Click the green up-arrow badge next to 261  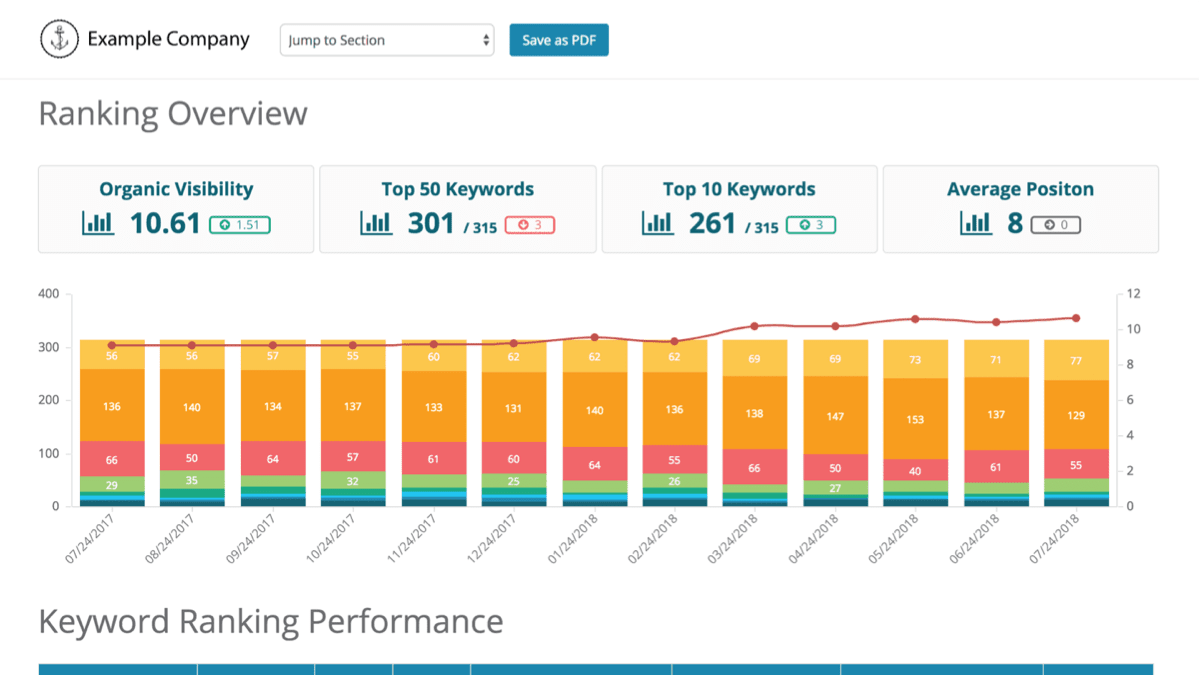(x=812, y=224)
